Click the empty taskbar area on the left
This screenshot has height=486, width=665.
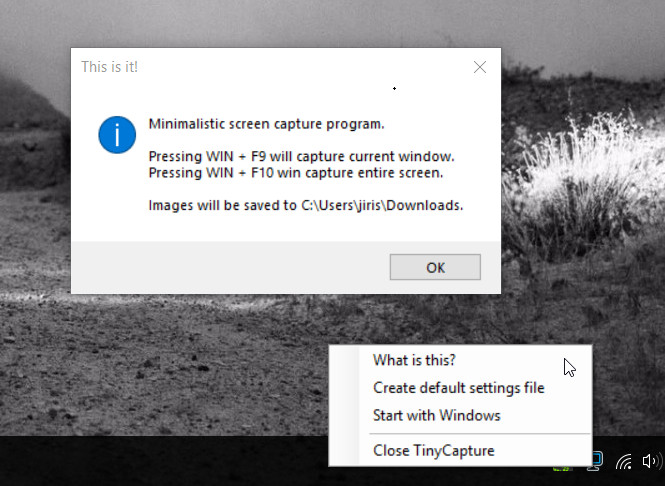(163, 461)
